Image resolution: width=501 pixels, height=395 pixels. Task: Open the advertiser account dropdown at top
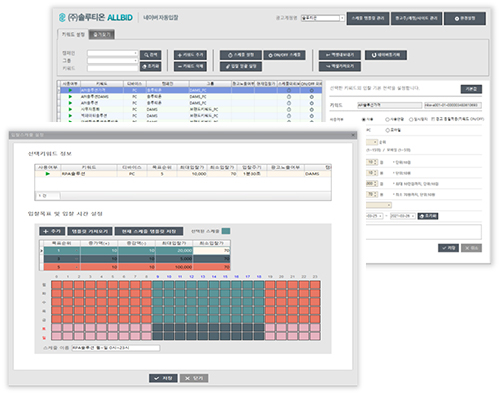pos(323,18)
